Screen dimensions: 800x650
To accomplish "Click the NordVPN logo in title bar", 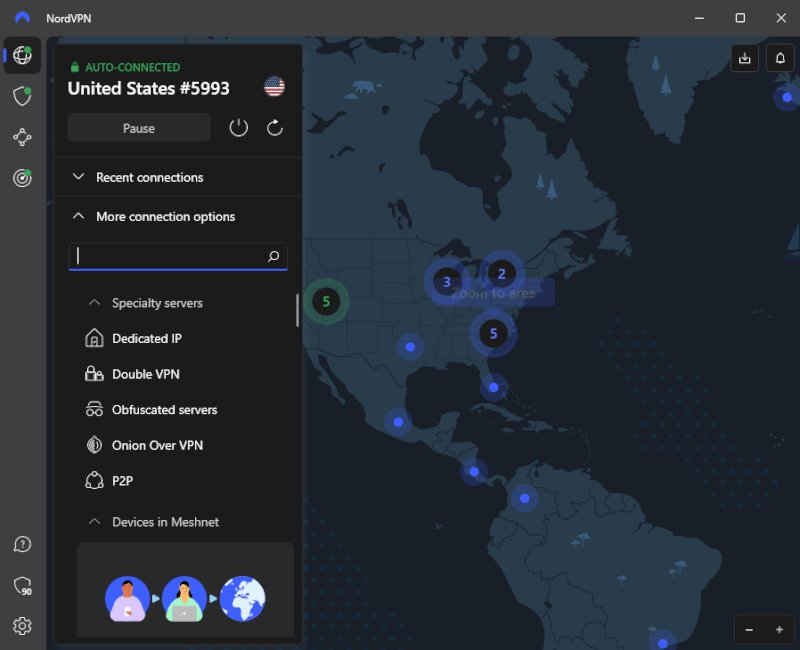I will pyautogui.click(x=22, y=18).
